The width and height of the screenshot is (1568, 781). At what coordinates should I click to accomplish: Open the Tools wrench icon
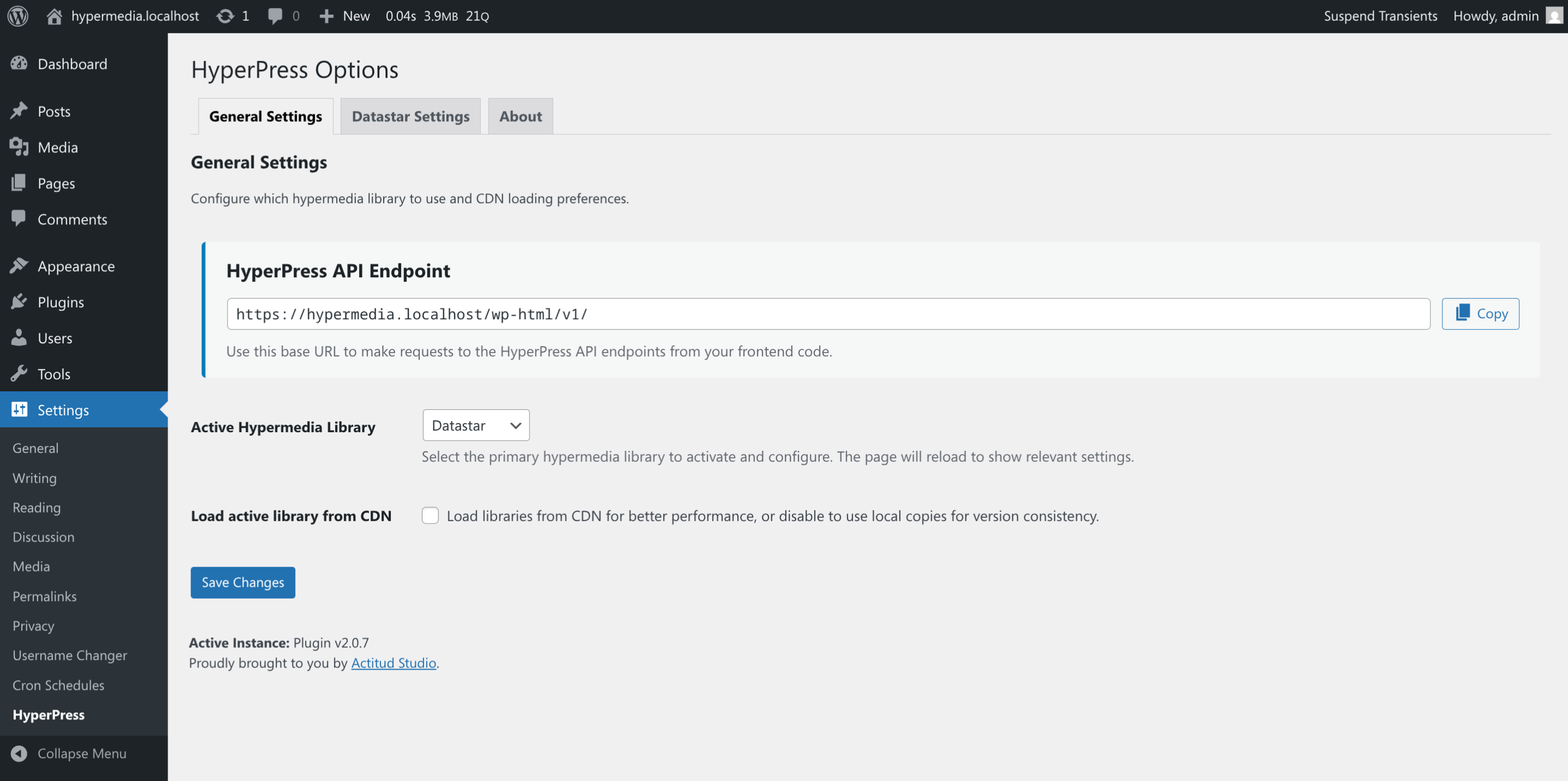point(20,373)
